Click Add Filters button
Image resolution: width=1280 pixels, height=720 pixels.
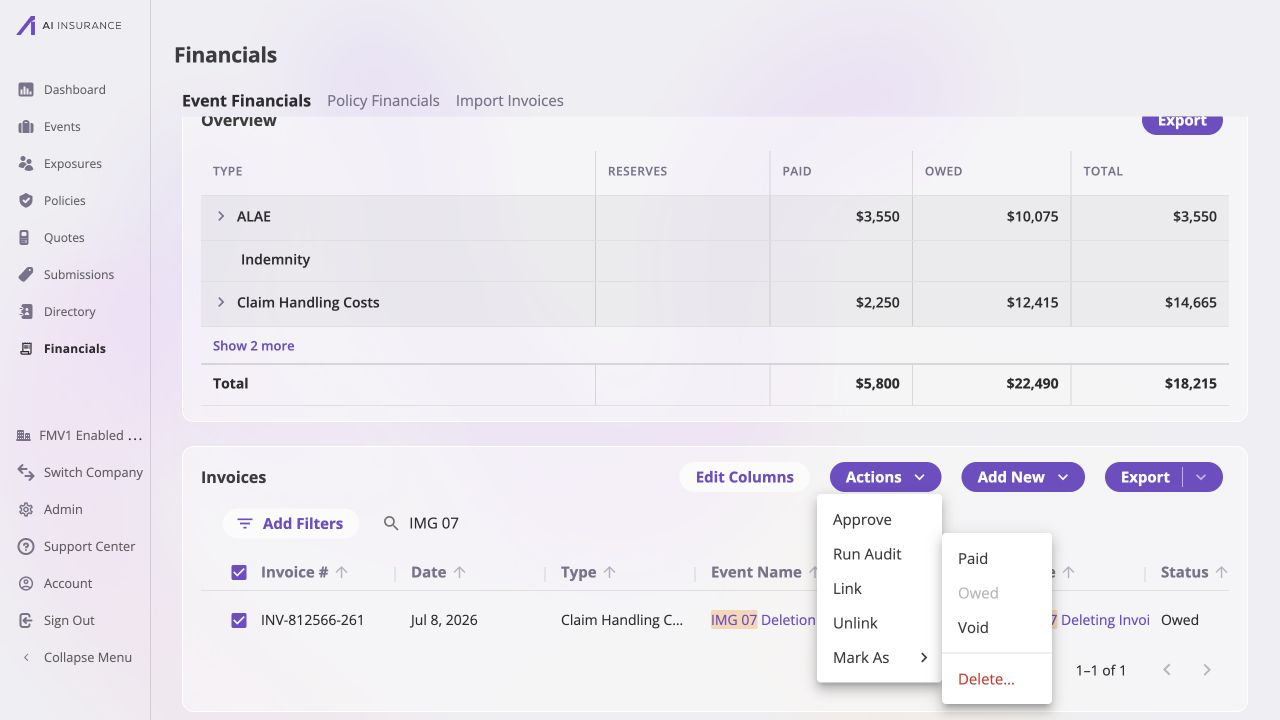point(290,523)
